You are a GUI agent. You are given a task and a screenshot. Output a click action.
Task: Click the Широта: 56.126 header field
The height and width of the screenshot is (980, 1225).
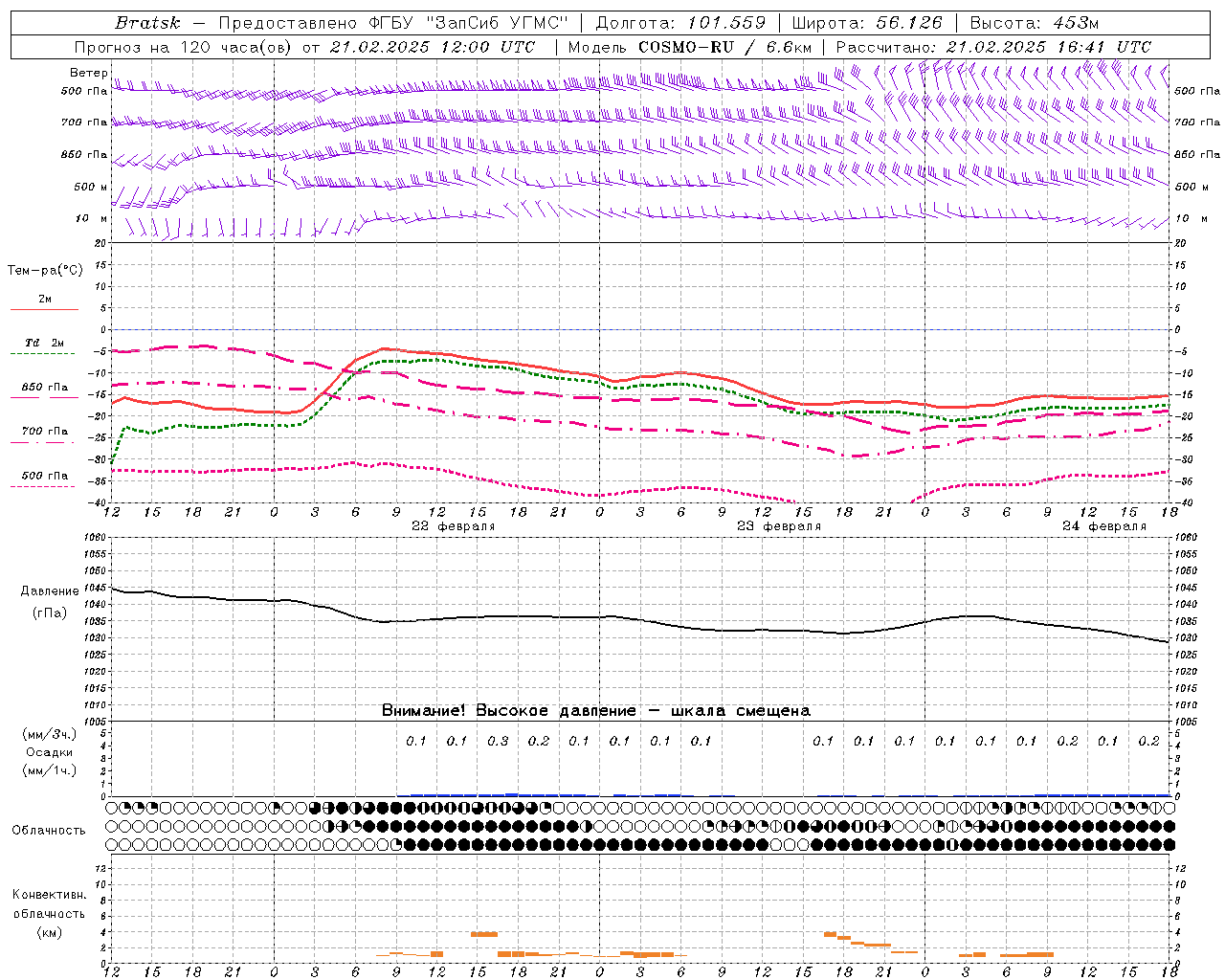click(x=867, y=23)
